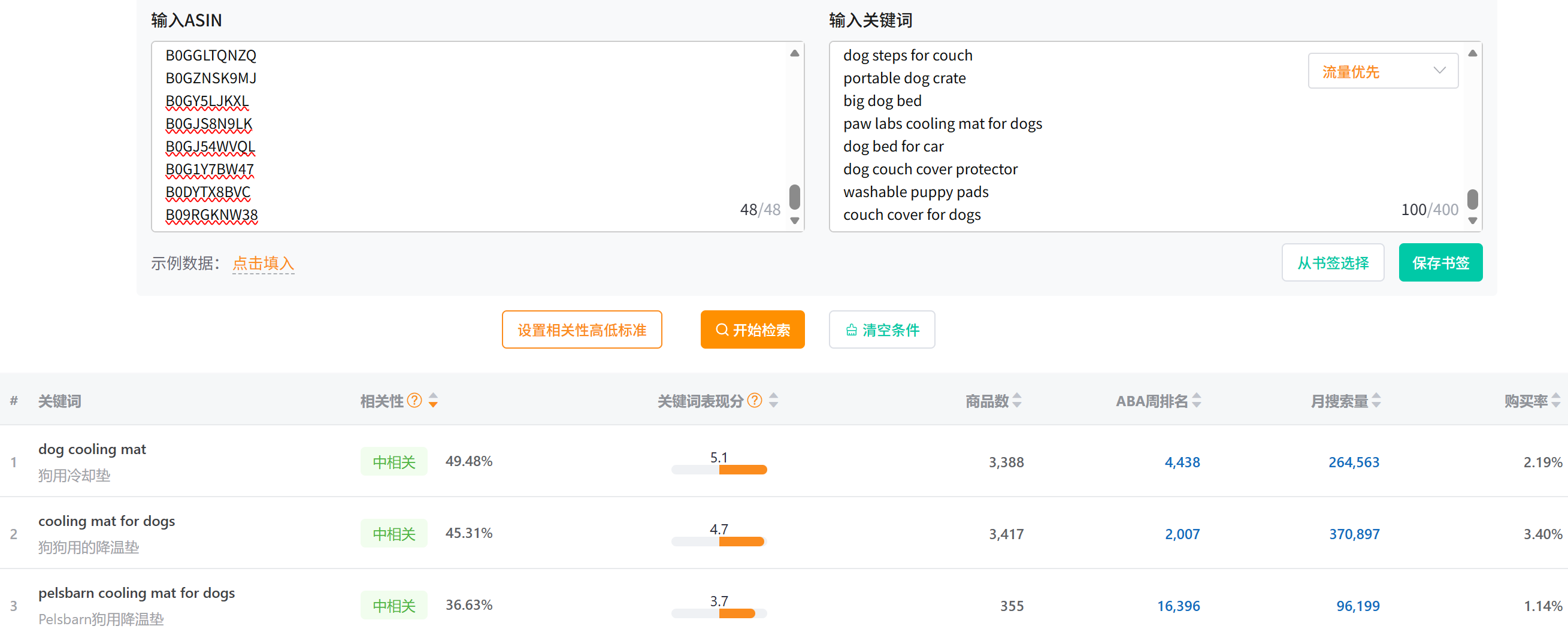The image size is (1568, 629).
Task: Click 中相关 tag in cooling mat for dogs row
Action: (x=394, y=533)
